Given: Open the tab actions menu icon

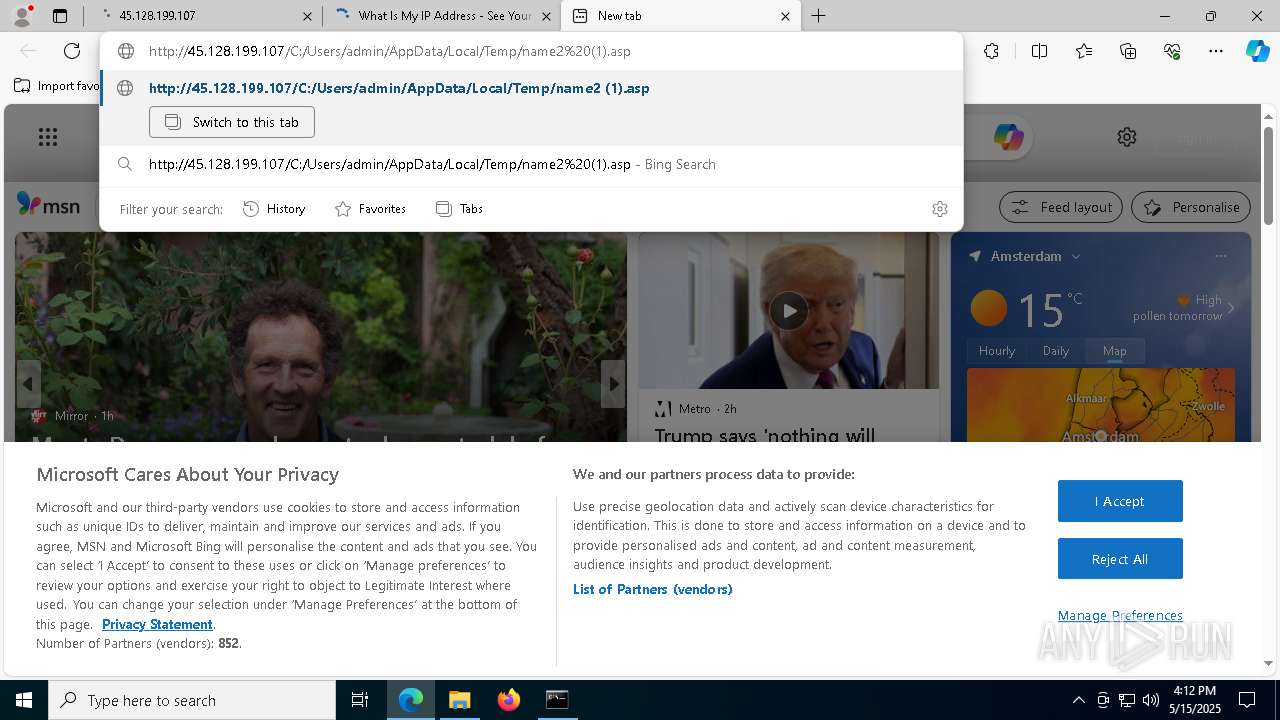Looking at the screenshot, I should coord(60,16).
